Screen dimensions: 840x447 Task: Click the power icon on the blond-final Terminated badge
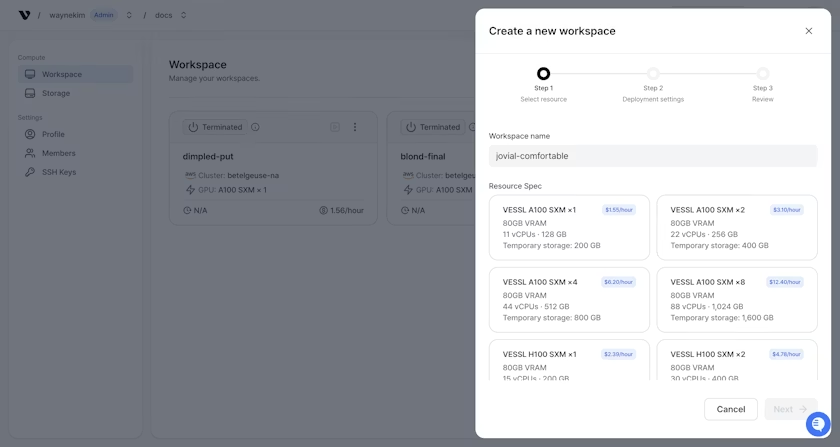coord(411,127)
